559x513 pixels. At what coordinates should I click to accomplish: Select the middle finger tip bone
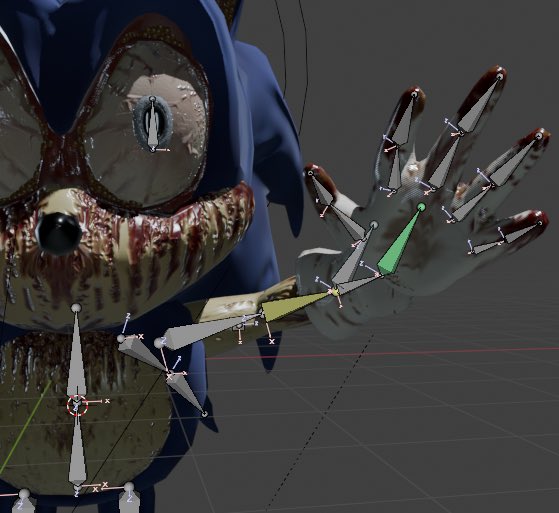coord(478,105)
